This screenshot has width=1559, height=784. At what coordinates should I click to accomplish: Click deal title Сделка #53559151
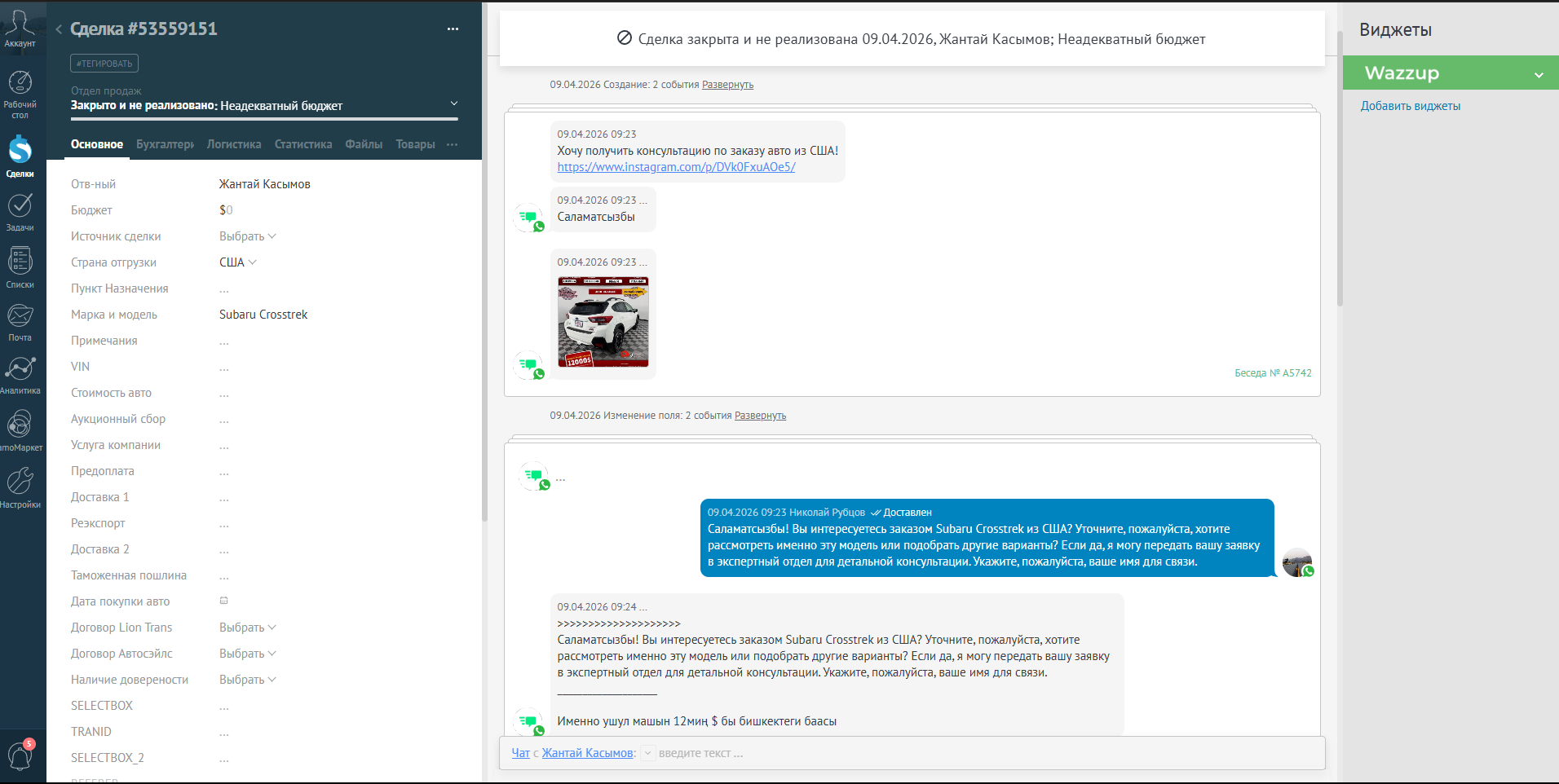point(144,29)
